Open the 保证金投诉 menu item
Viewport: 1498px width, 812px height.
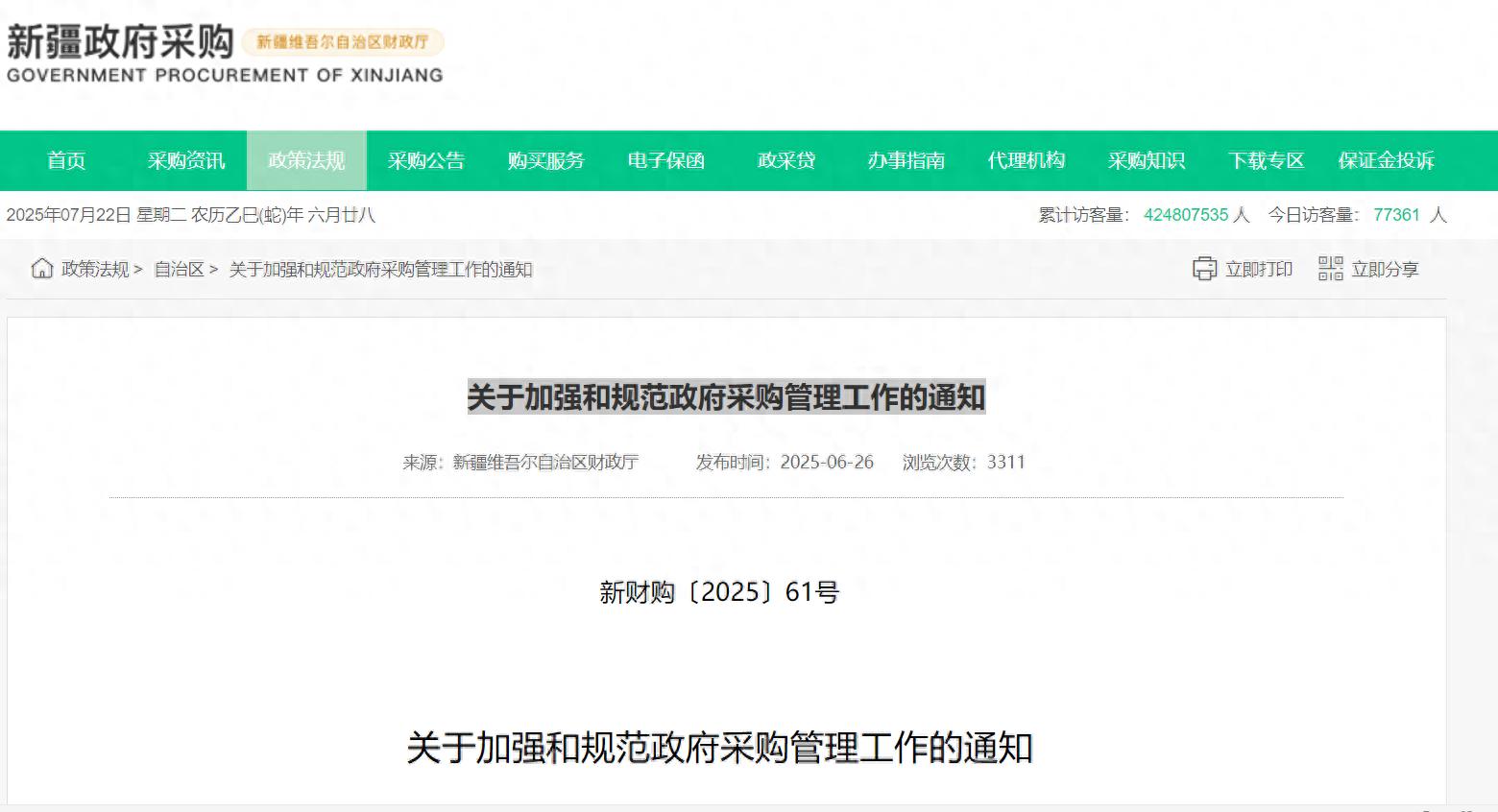pos(1385,160)
